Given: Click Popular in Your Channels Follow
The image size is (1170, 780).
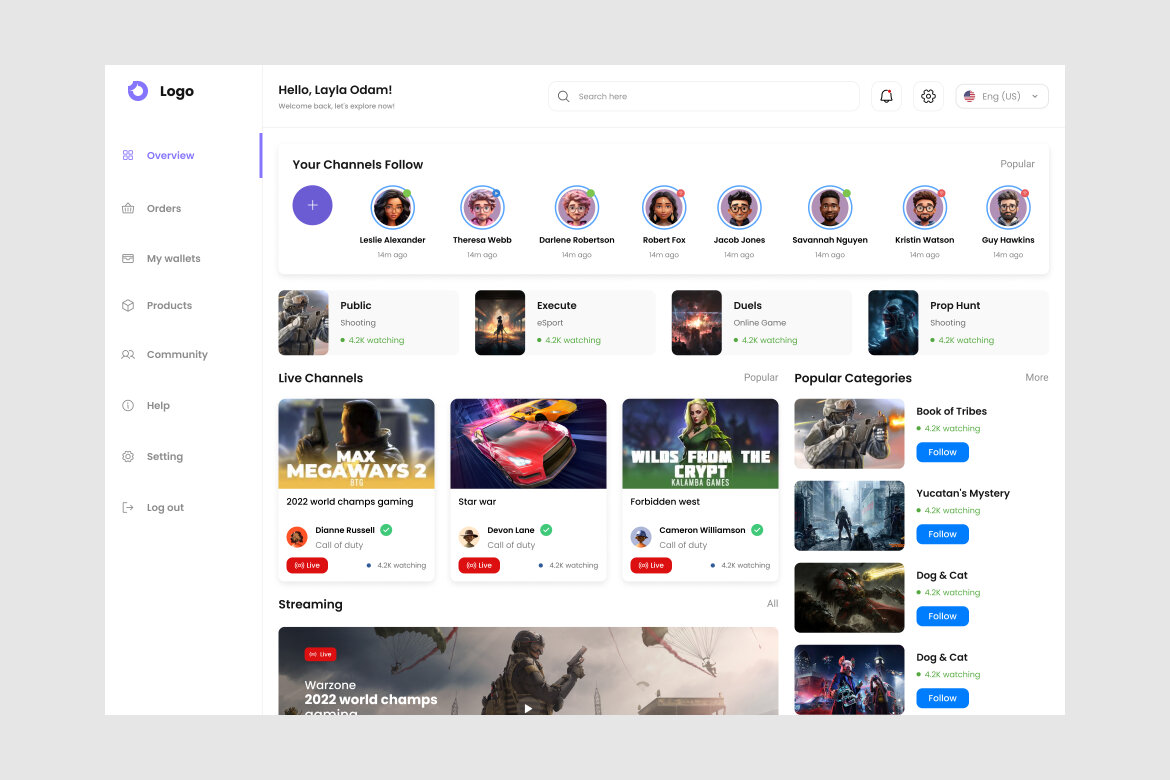Looking at the screenshot, I should pyautogui.click(x=1017, y=164).
